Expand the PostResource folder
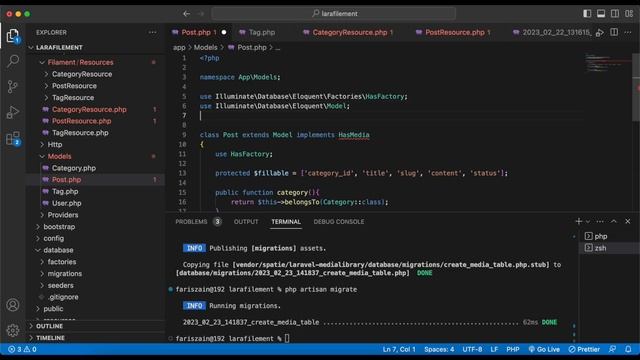The height and width of the screenshot is (360, 640). tap(74, 86)
